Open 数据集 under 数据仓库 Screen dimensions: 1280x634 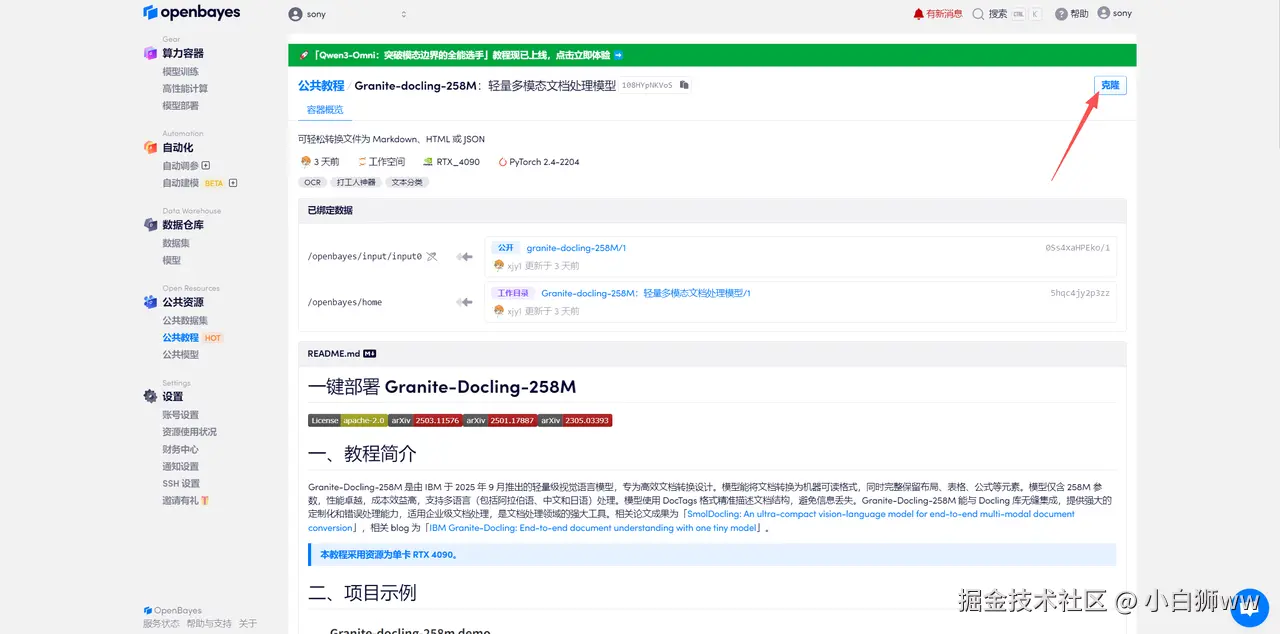tap(176, 243)
